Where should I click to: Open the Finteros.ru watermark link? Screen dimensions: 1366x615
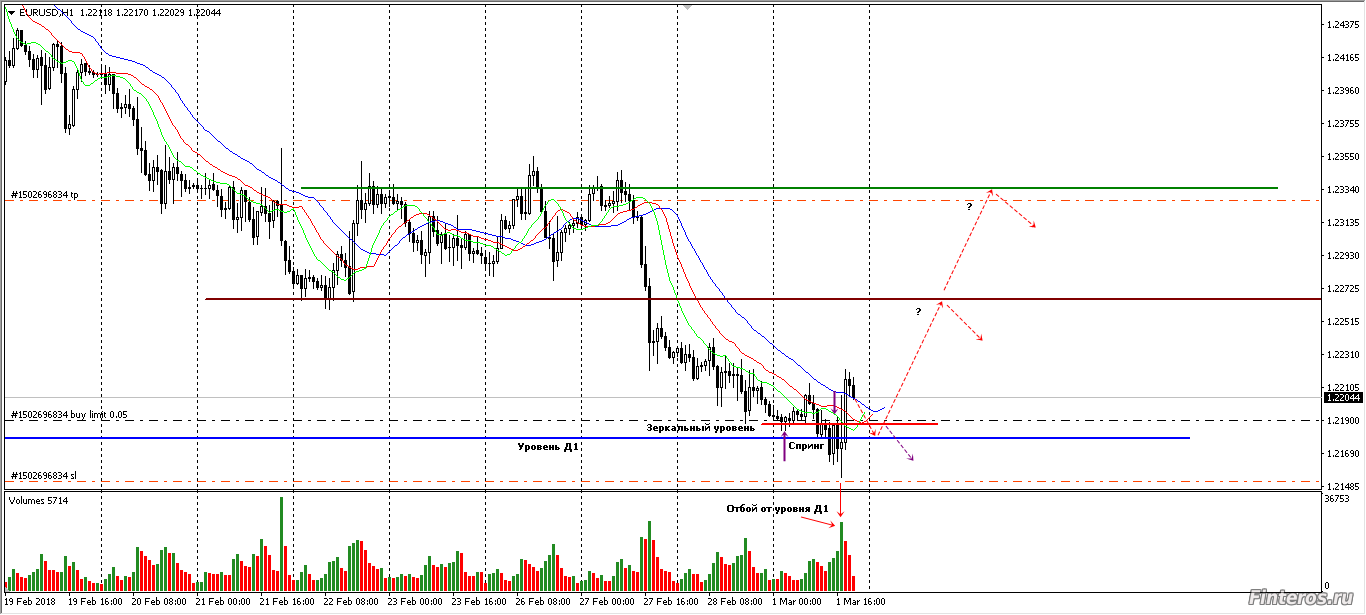1302,596
